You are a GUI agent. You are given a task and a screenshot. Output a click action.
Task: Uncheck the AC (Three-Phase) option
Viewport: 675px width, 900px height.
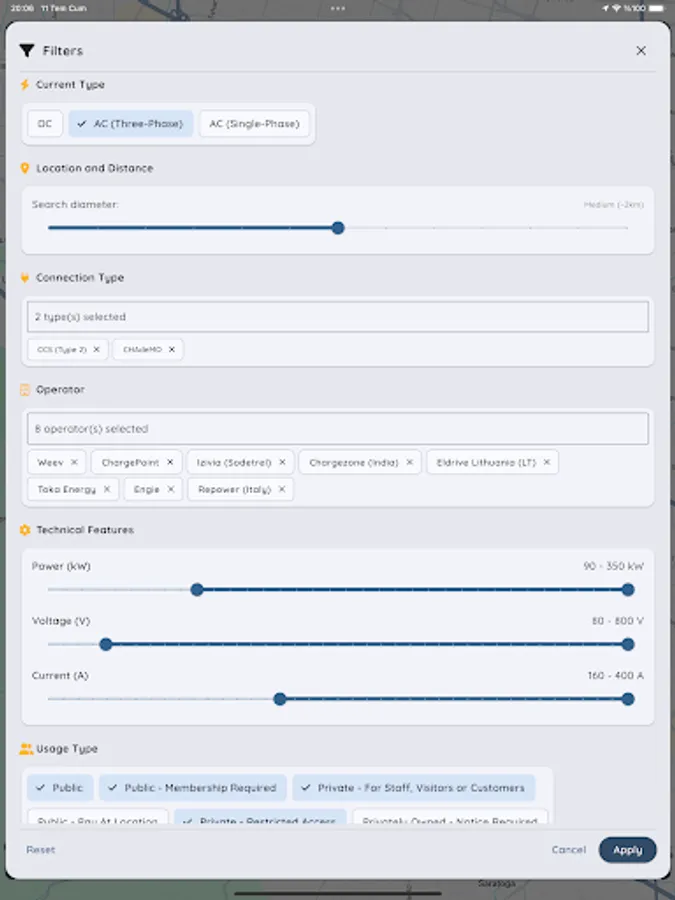point(129,123)
